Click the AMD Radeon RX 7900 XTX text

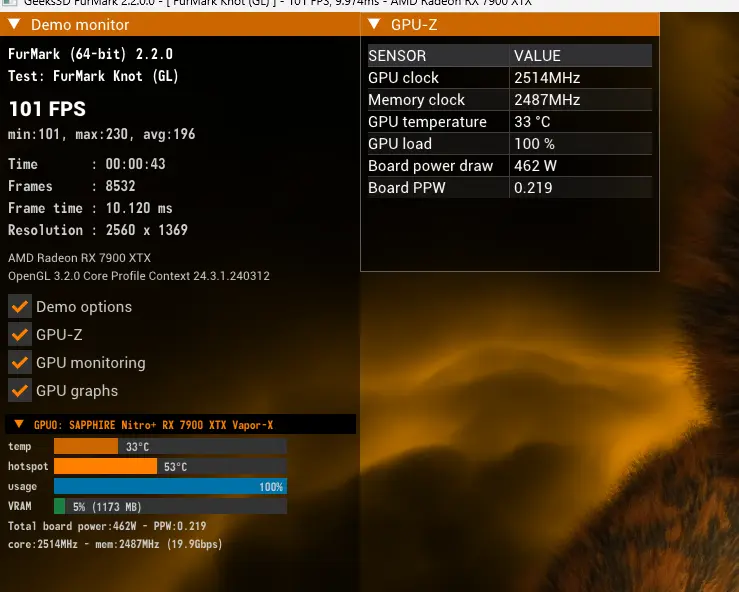[79, 258]
